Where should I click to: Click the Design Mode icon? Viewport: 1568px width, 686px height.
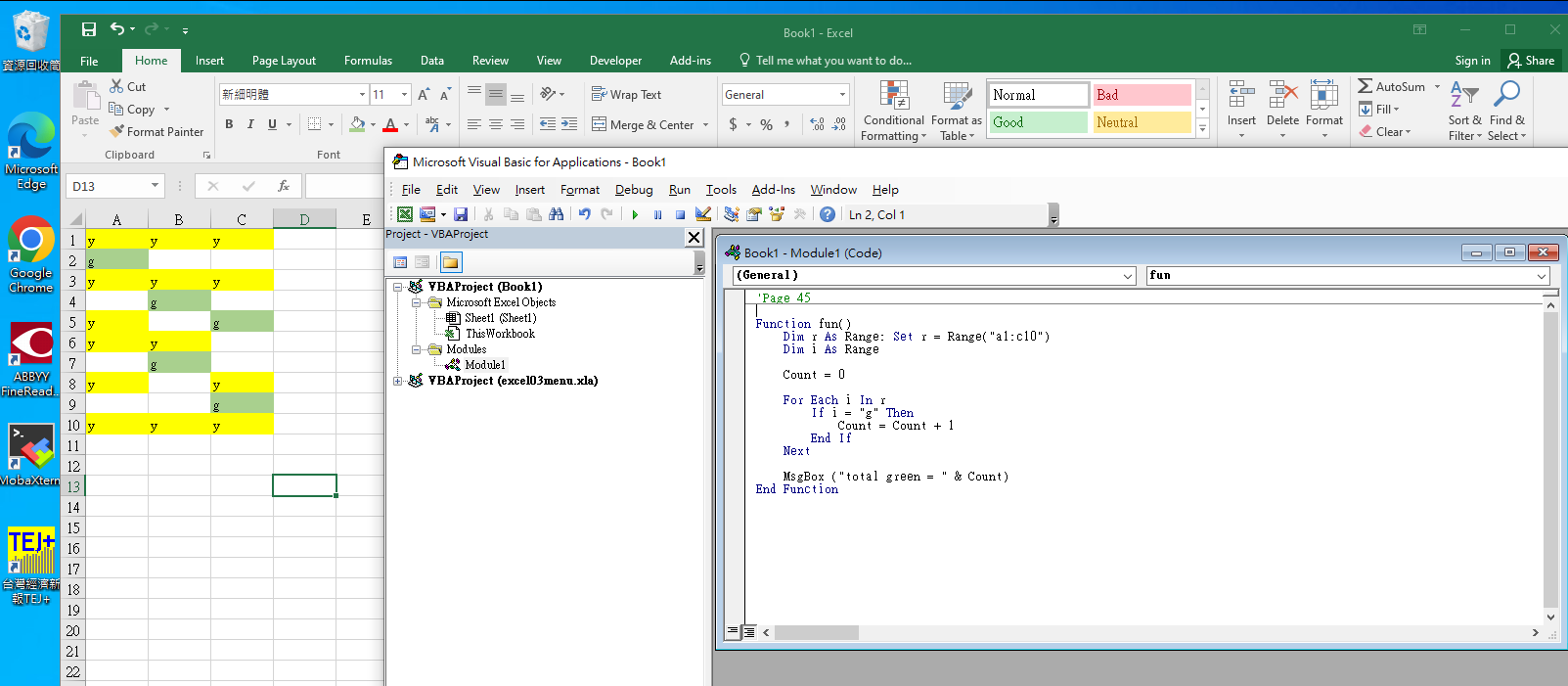[703, 215]
